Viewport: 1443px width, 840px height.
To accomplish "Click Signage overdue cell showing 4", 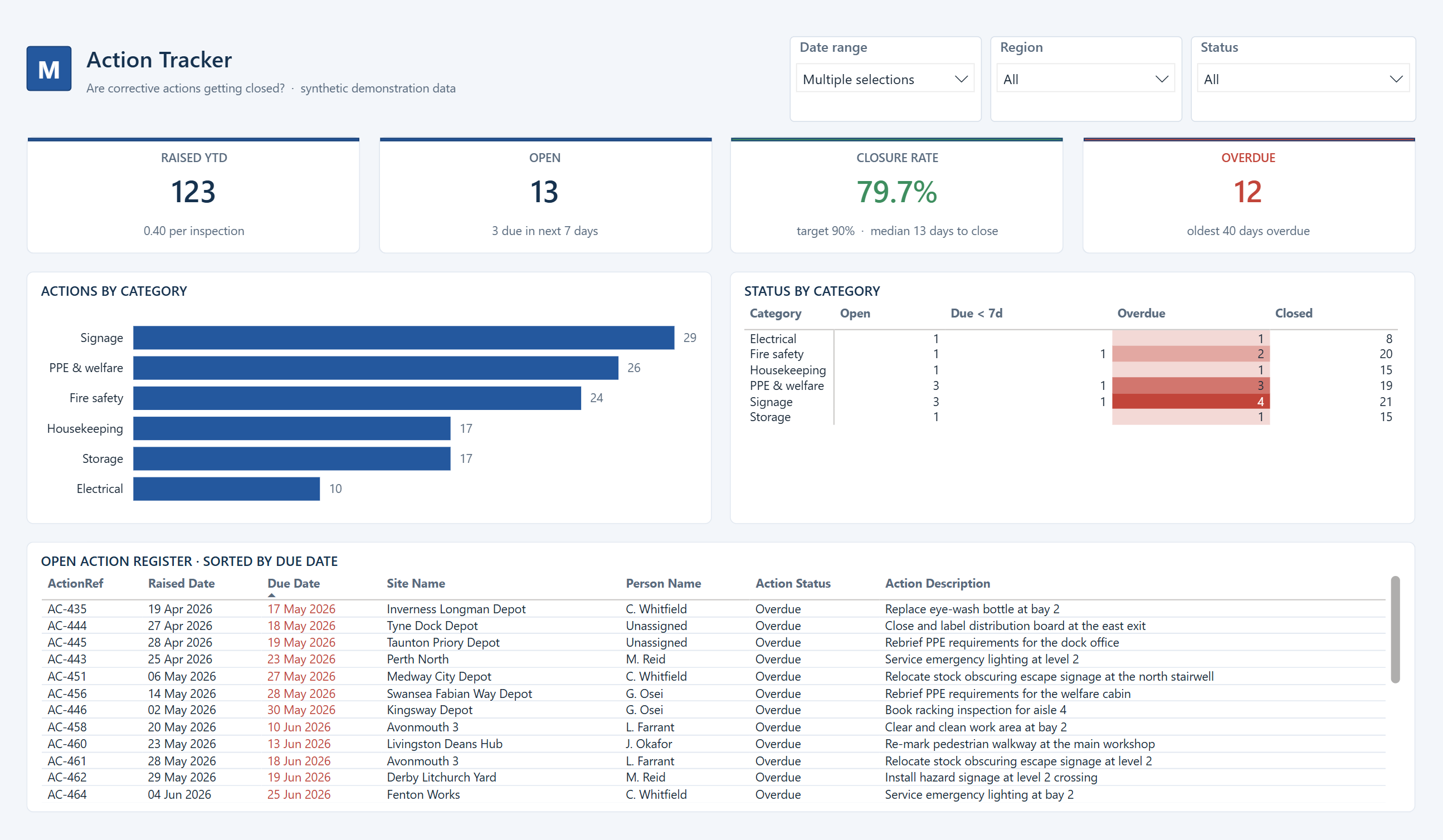I will 1191,402.
